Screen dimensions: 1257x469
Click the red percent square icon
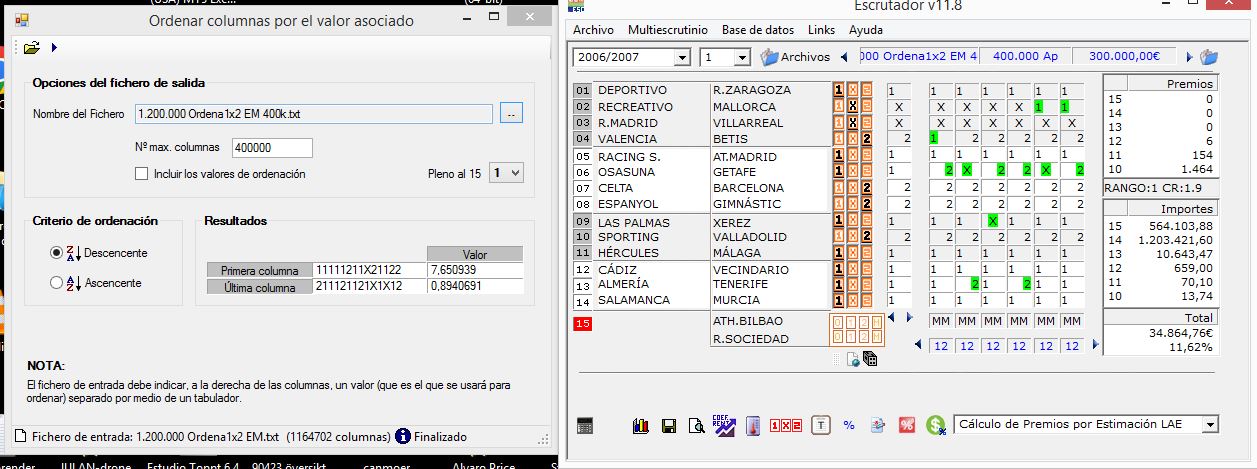pyautogui.click(x=907, y=425)
